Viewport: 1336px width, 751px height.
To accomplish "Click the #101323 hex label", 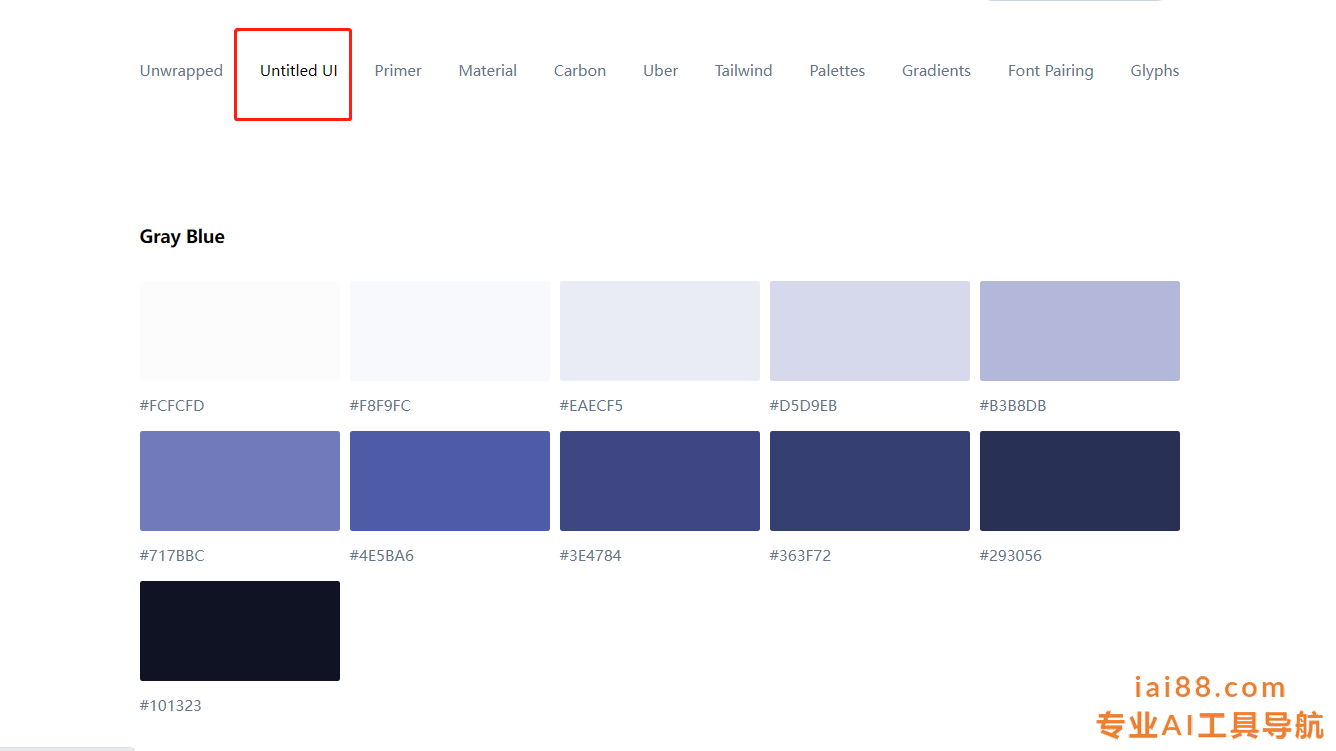I will click(x=171, y=706).
